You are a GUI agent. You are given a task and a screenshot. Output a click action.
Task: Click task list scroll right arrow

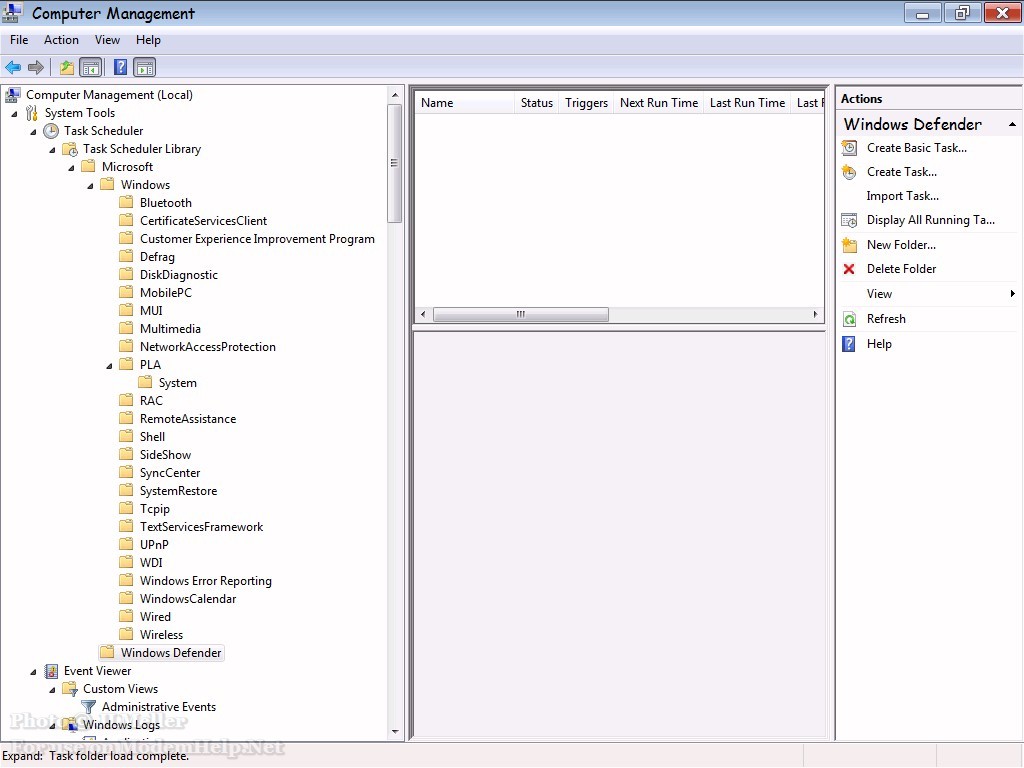click(x=815, y=315)
